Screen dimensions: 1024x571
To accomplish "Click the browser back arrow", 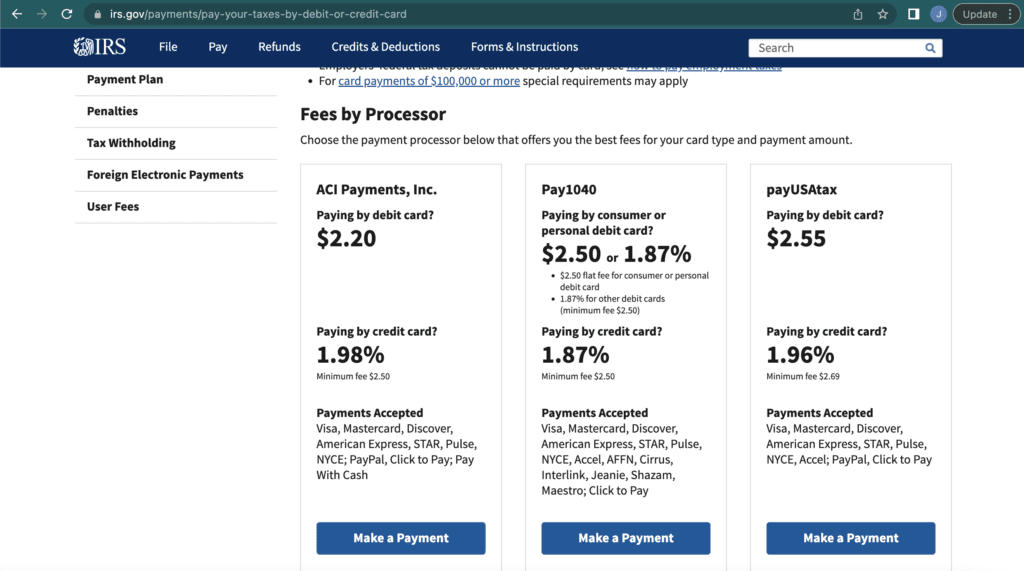I will point(16,14).
